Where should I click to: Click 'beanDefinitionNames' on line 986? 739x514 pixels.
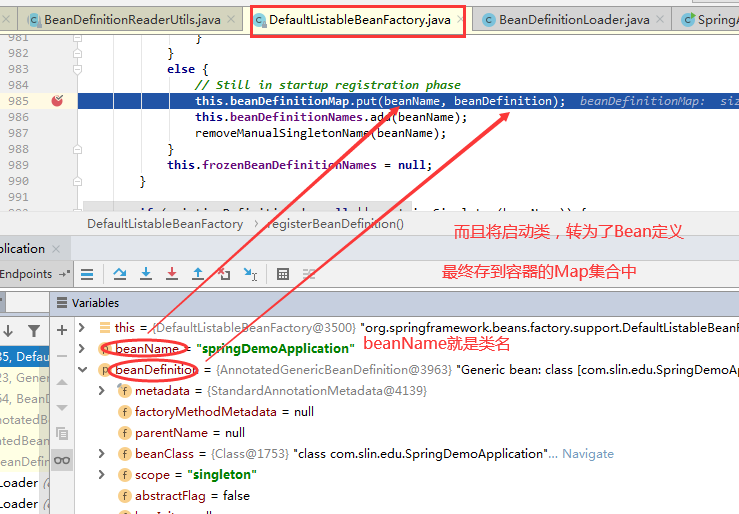tap(296, 117)
